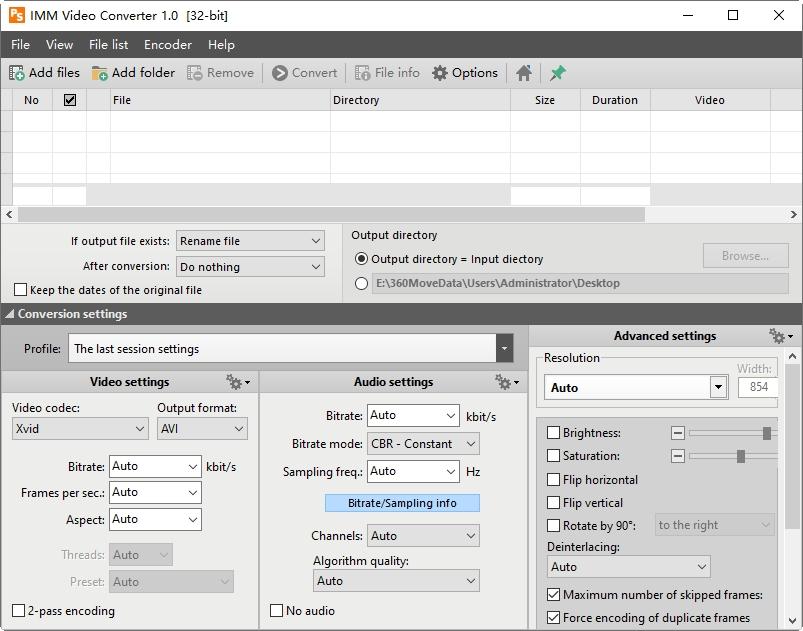The image size is (803, 631).
Task: Open the Resolution Auto dropdown
Action: point(636,387)
